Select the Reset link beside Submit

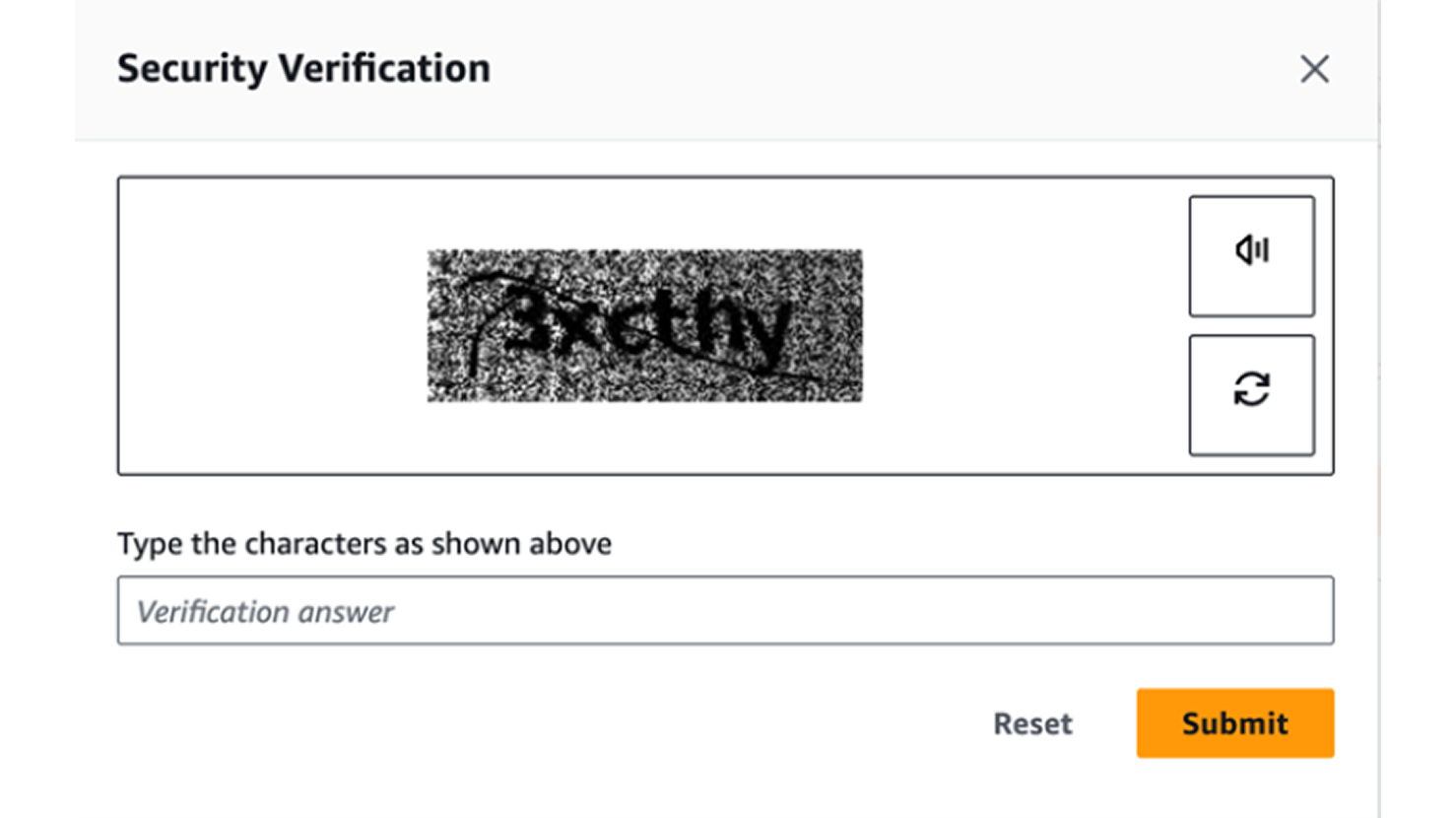(x=1032, y=723)
